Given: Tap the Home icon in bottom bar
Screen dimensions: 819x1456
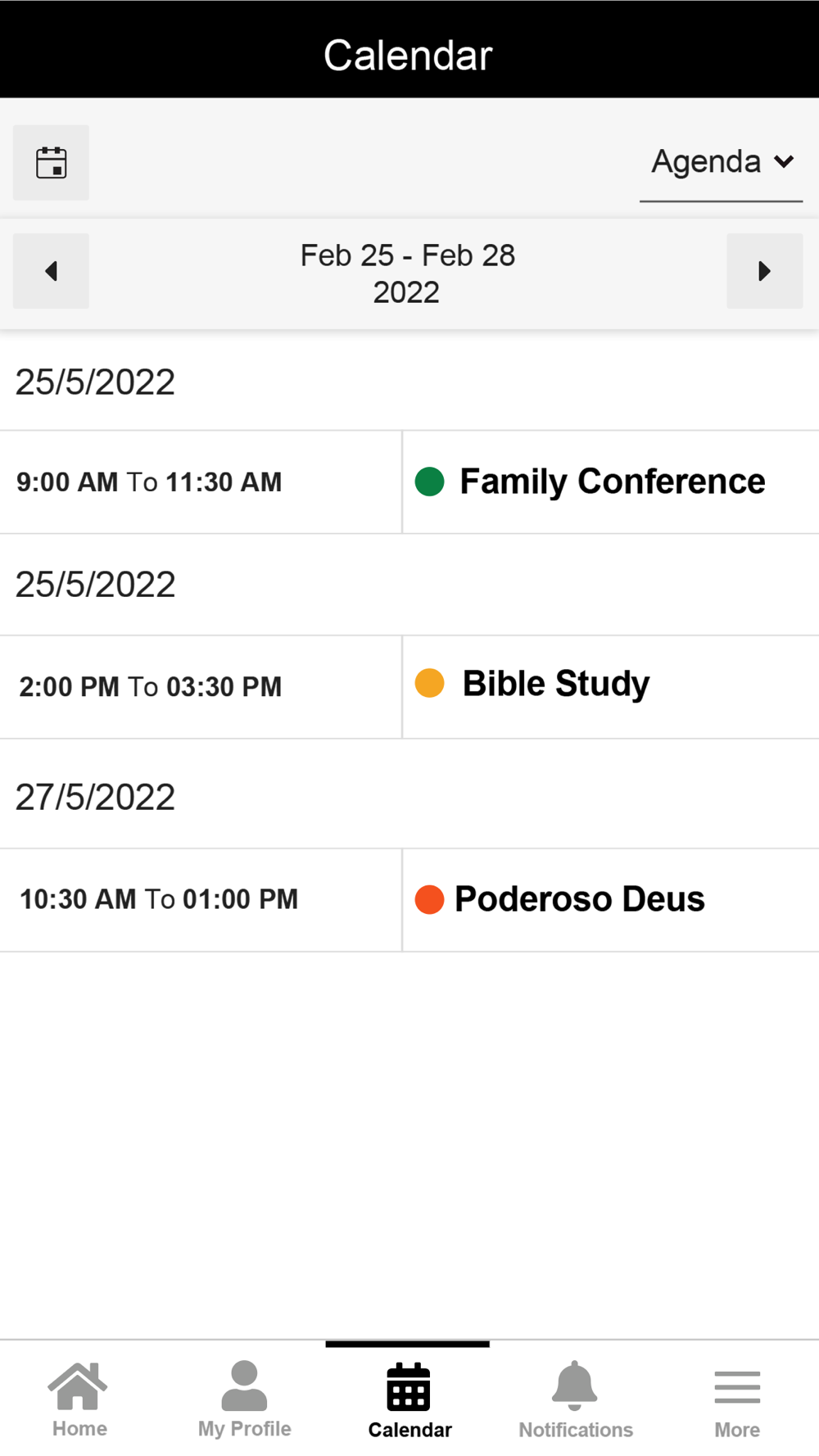Looking at the screenshot, I should (79, 1386).
